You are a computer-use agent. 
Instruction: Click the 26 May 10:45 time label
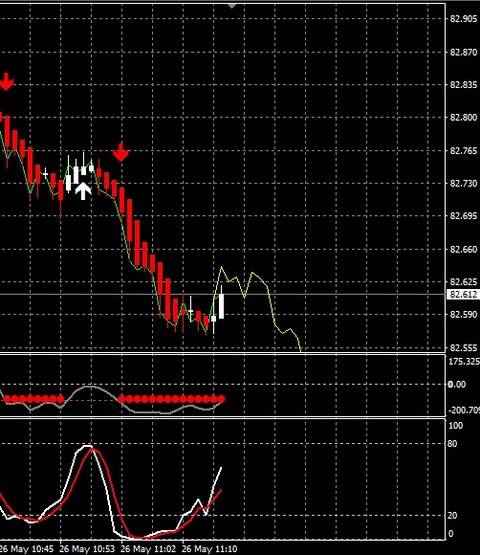click(27, 549)
